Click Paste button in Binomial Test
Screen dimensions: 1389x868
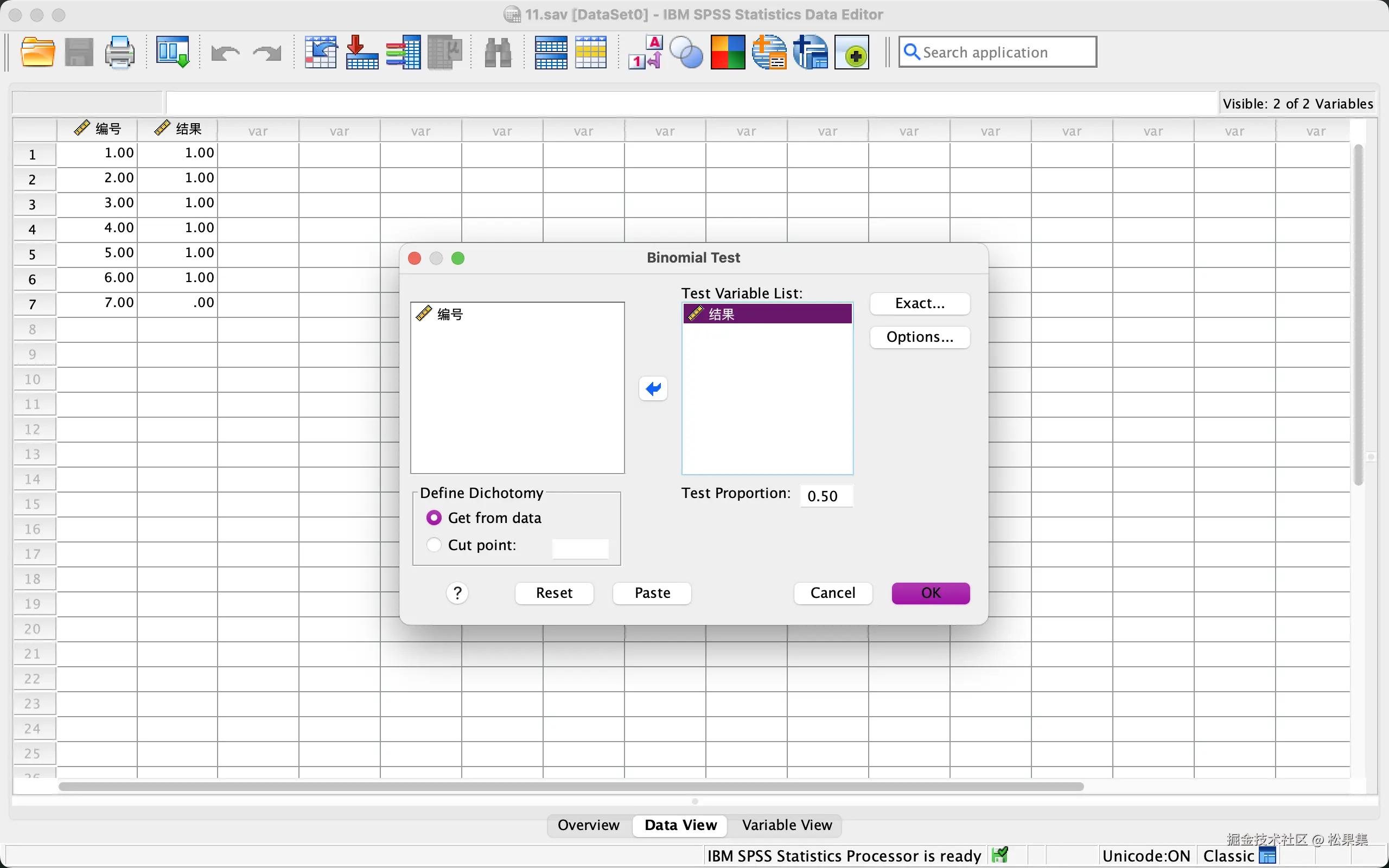click(x=652, y=593)
